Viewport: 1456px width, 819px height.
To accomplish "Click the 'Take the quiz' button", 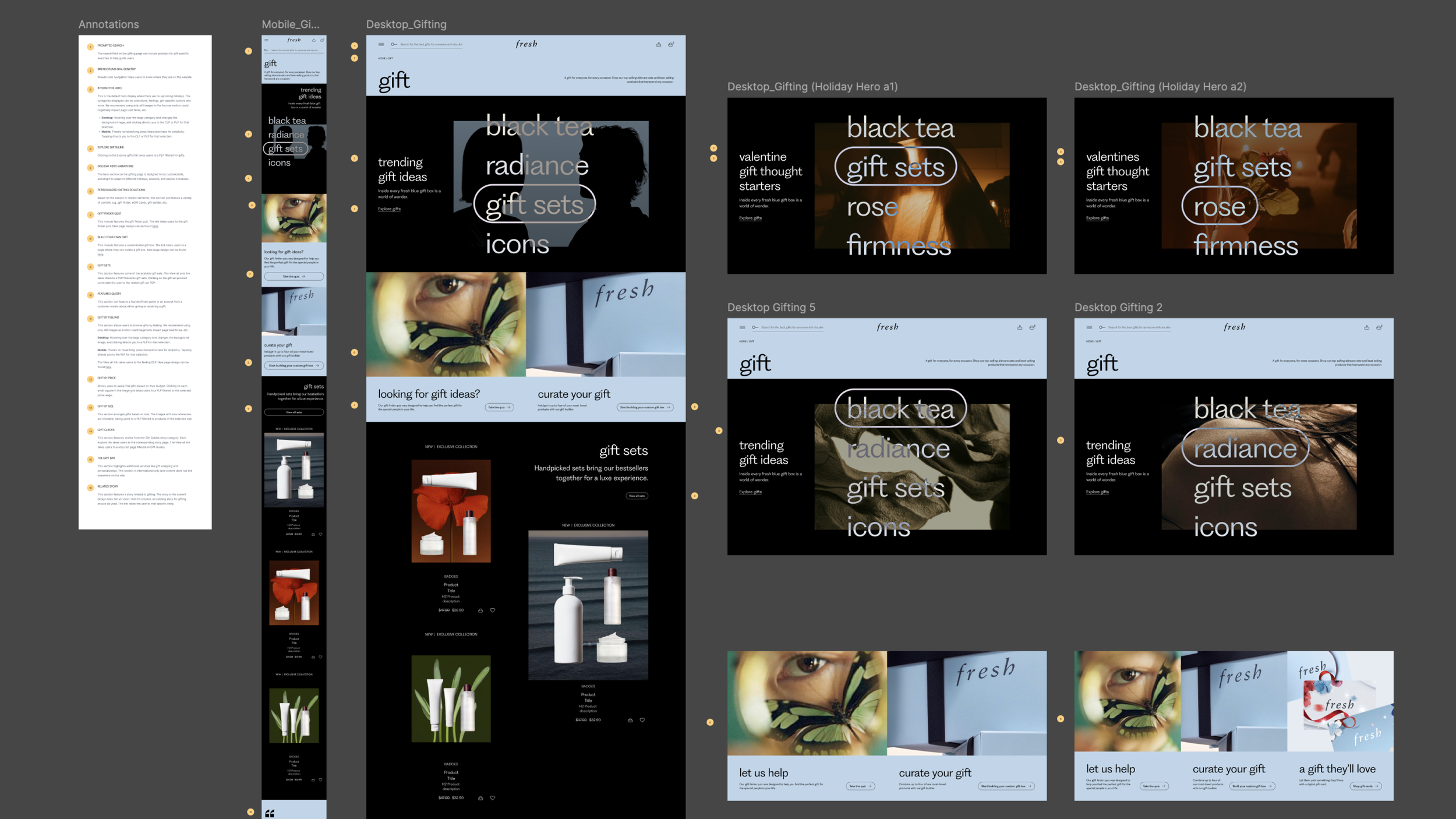I will (x=499, y=407).
